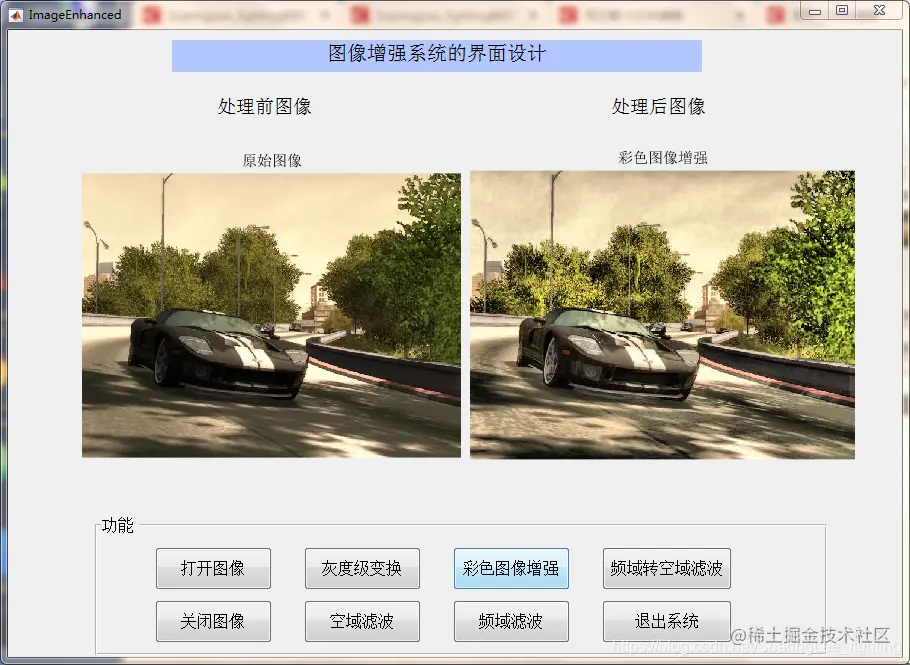Run 空域滤波 spatial filtering
Screen dimensions: 910x665
pyautogui.click(x=362, y=621)
